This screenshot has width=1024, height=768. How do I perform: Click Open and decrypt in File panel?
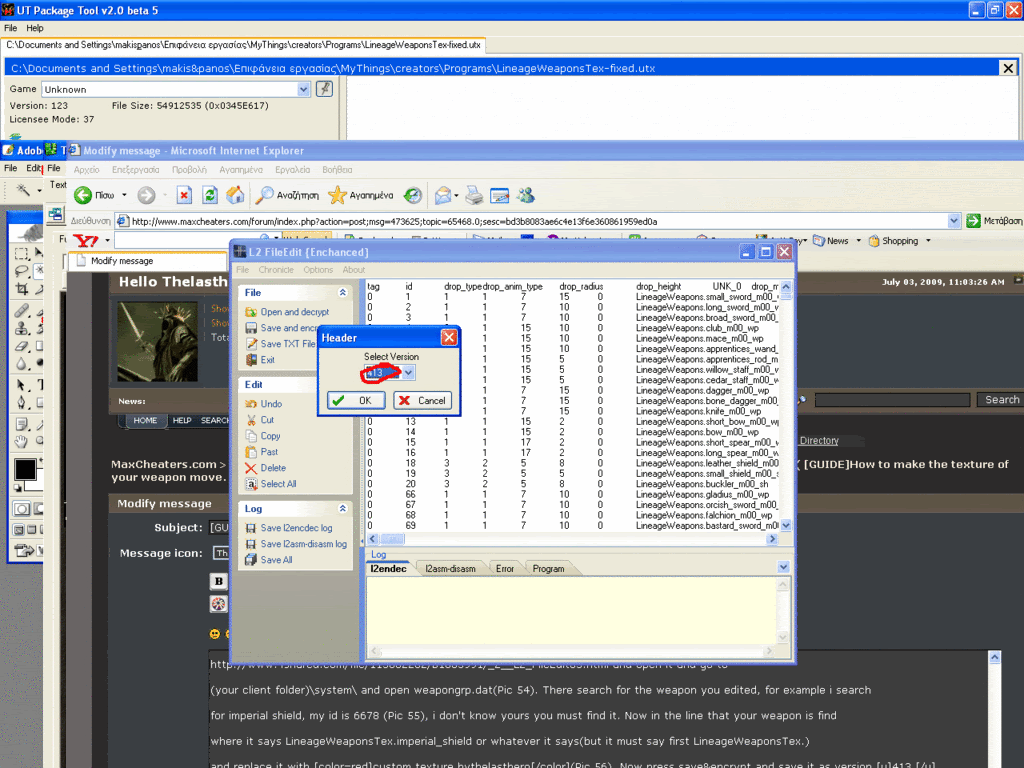tap(294, 312)
